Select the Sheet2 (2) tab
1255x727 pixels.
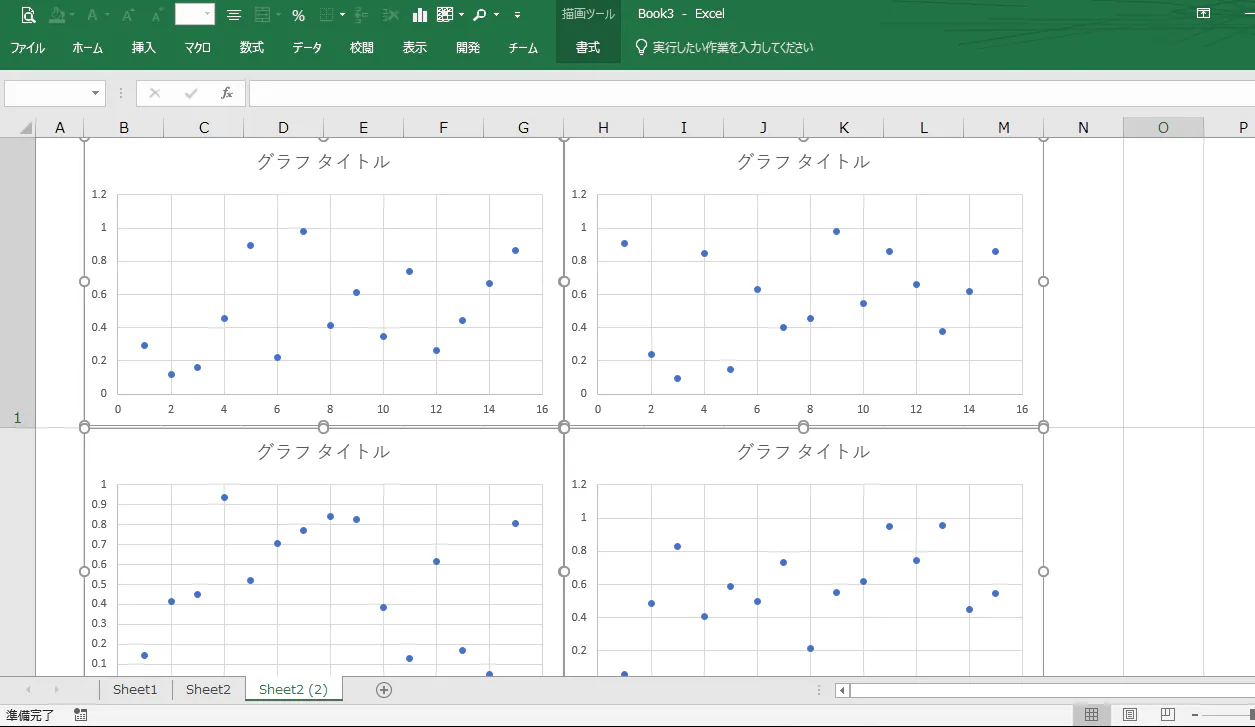pos(294,690)
